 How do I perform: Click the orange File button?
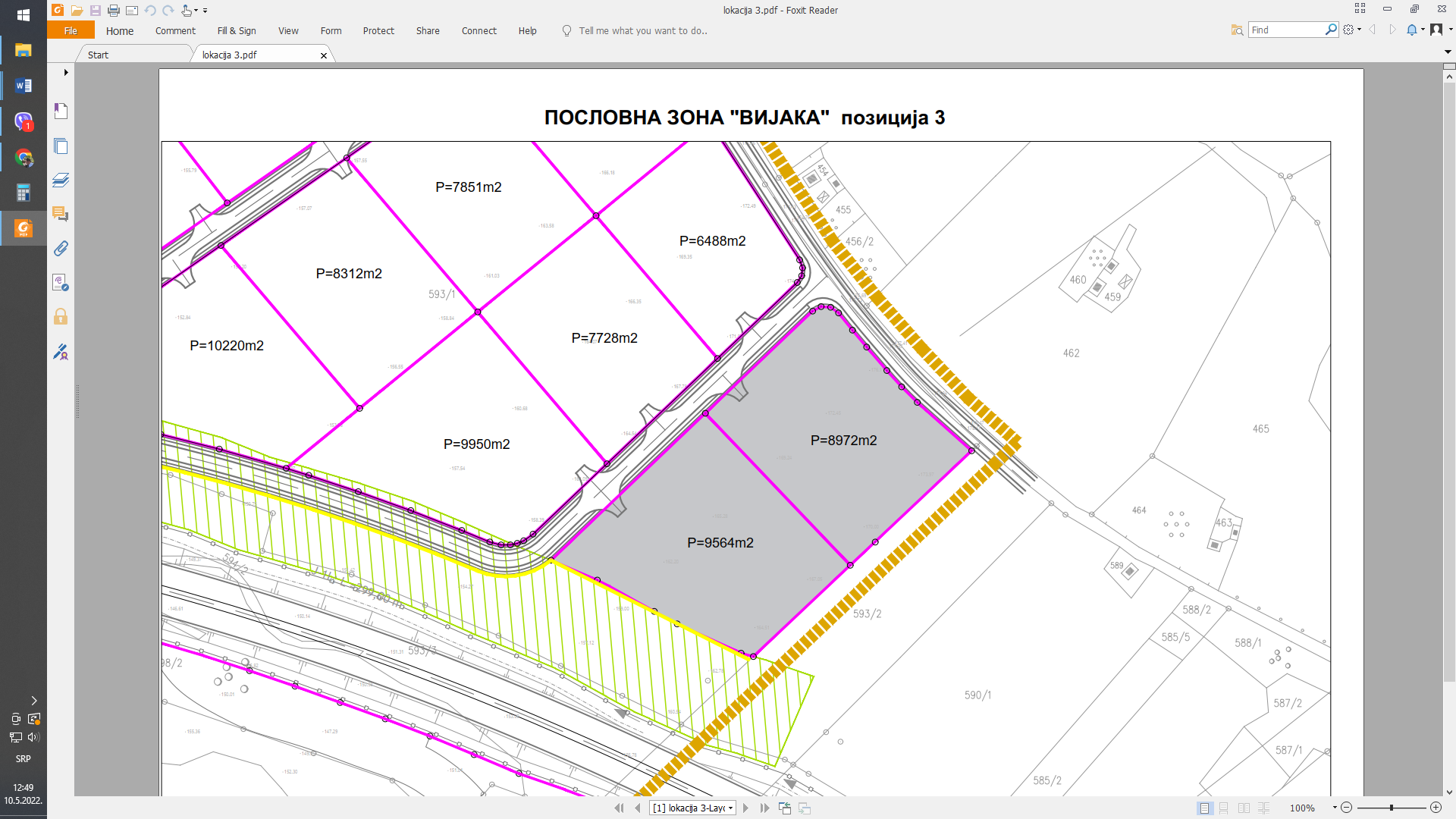[71, 31]
